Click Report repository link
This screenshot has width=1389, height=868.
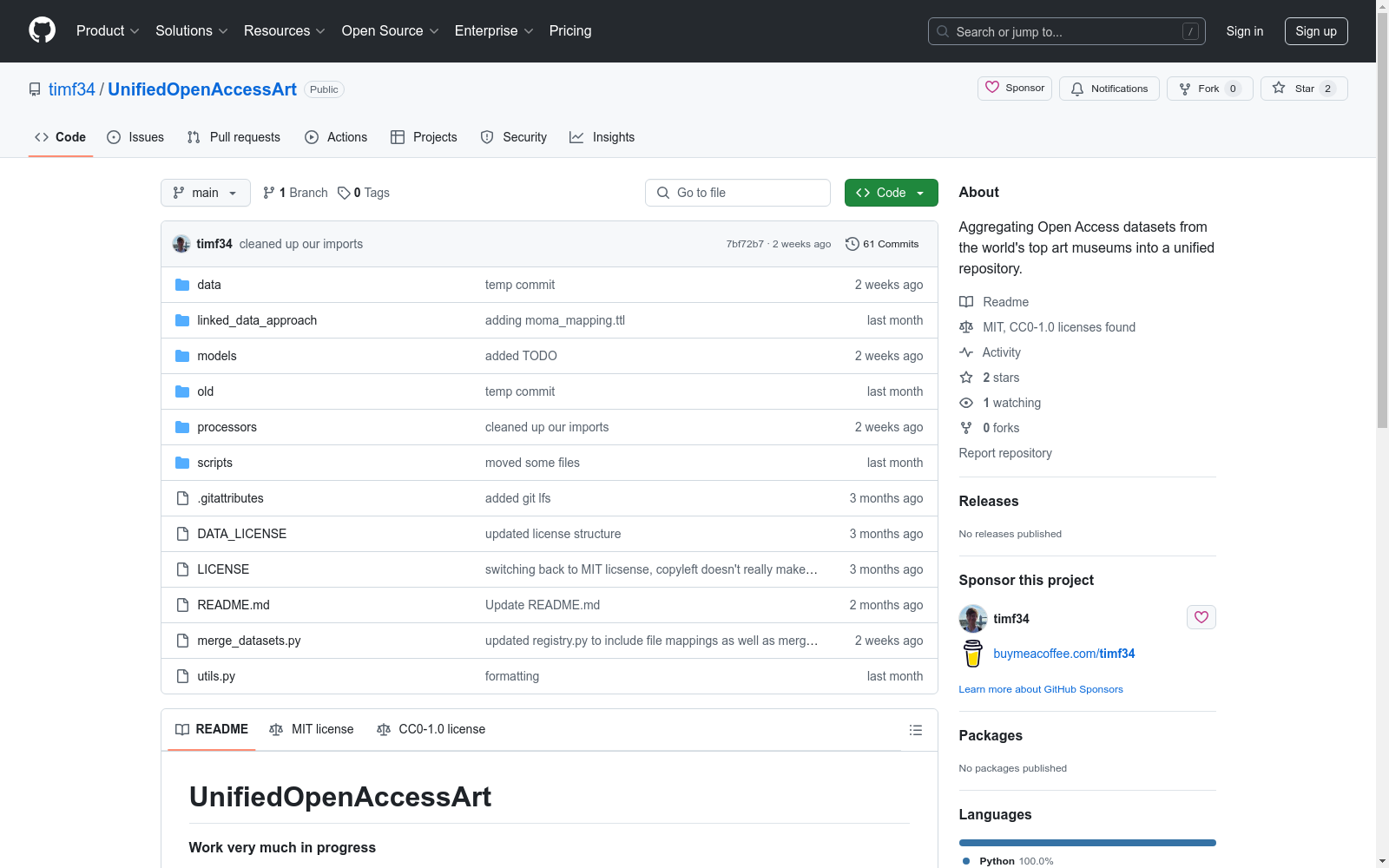pyautogui.click(x=1005, y=453)
